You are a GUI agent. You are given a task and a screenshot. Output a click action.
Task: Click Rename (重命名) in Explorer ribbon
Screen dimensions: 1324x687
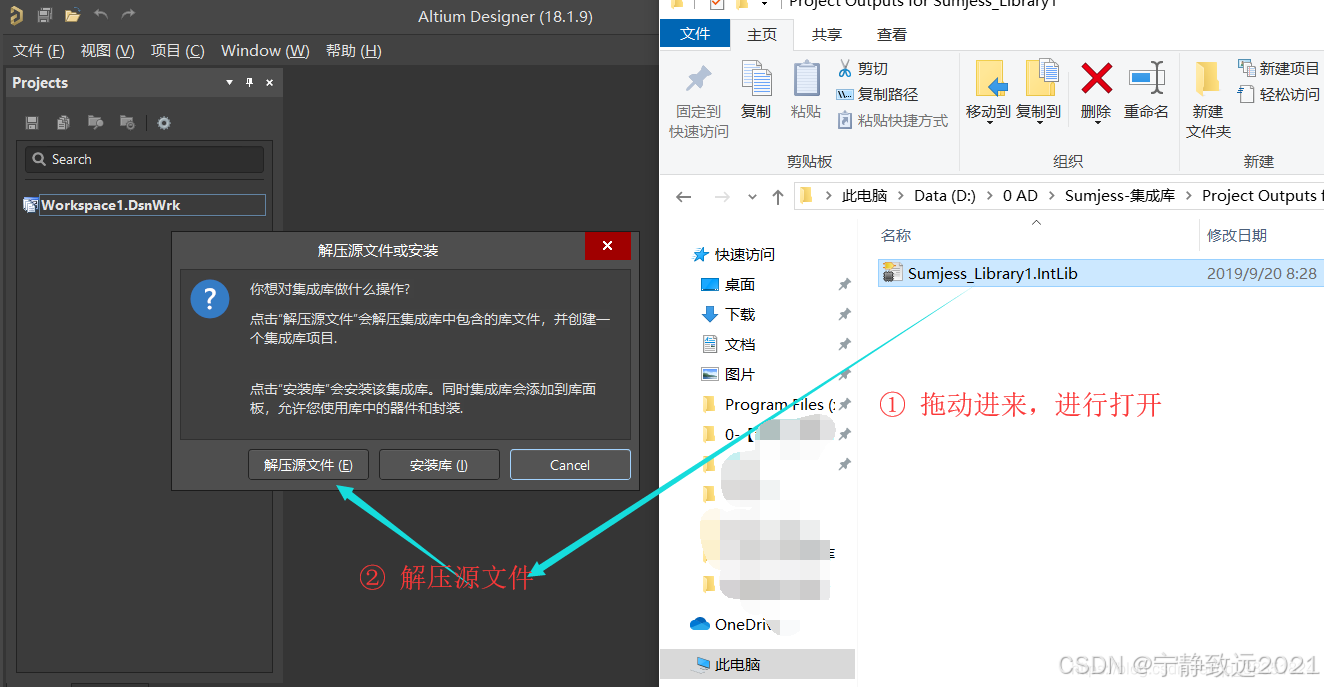point(1146,90)
